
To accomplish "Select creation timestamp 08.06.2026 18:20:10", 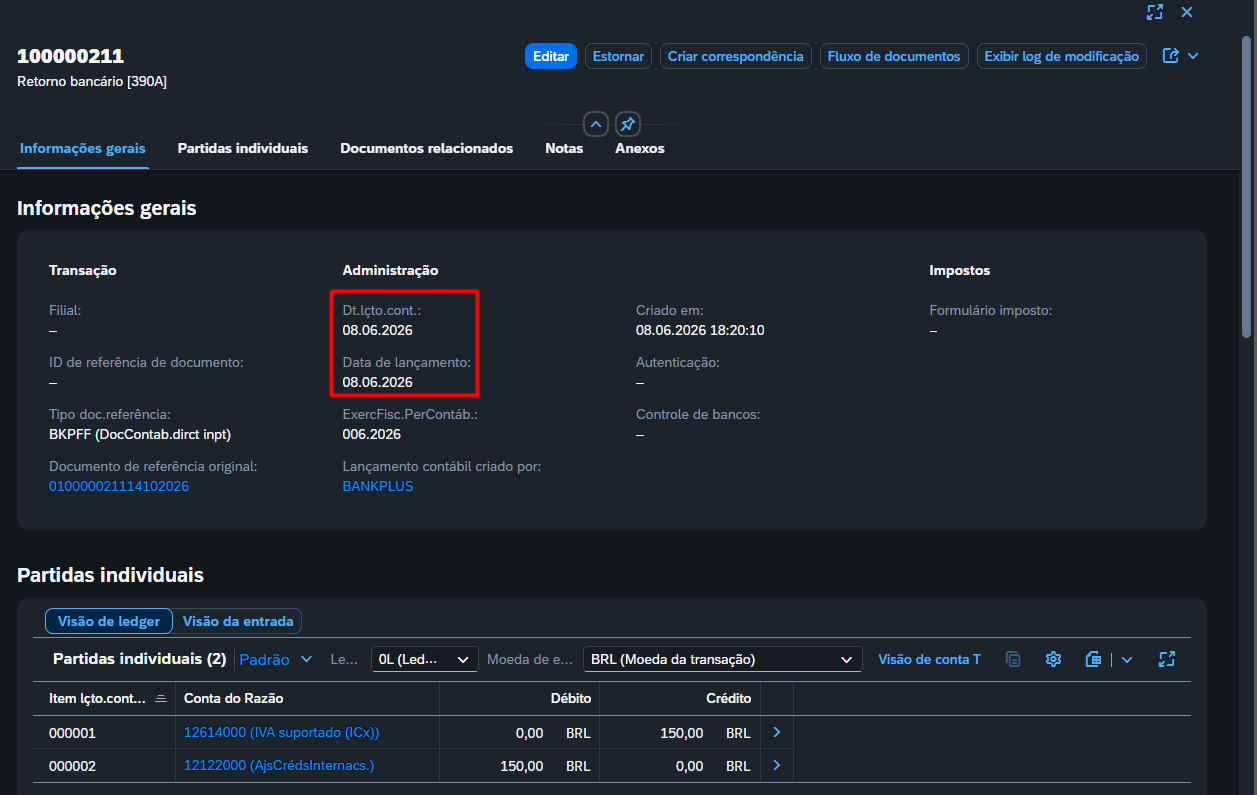I will pyautogui.click(x=700, y=330).
